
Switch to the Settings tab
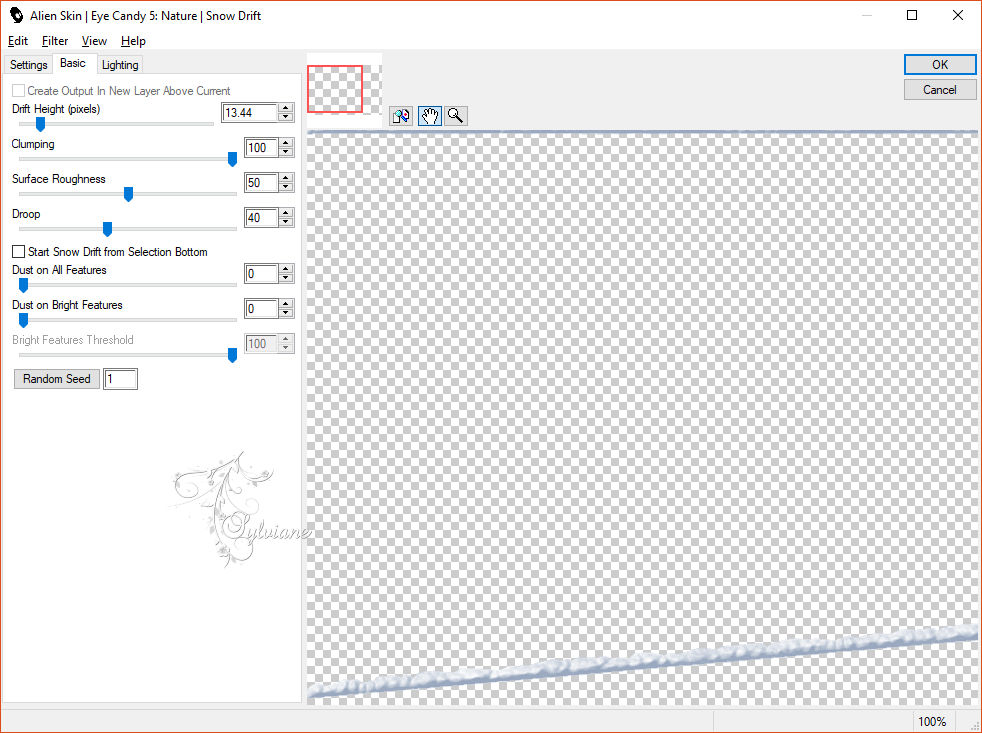28,65
